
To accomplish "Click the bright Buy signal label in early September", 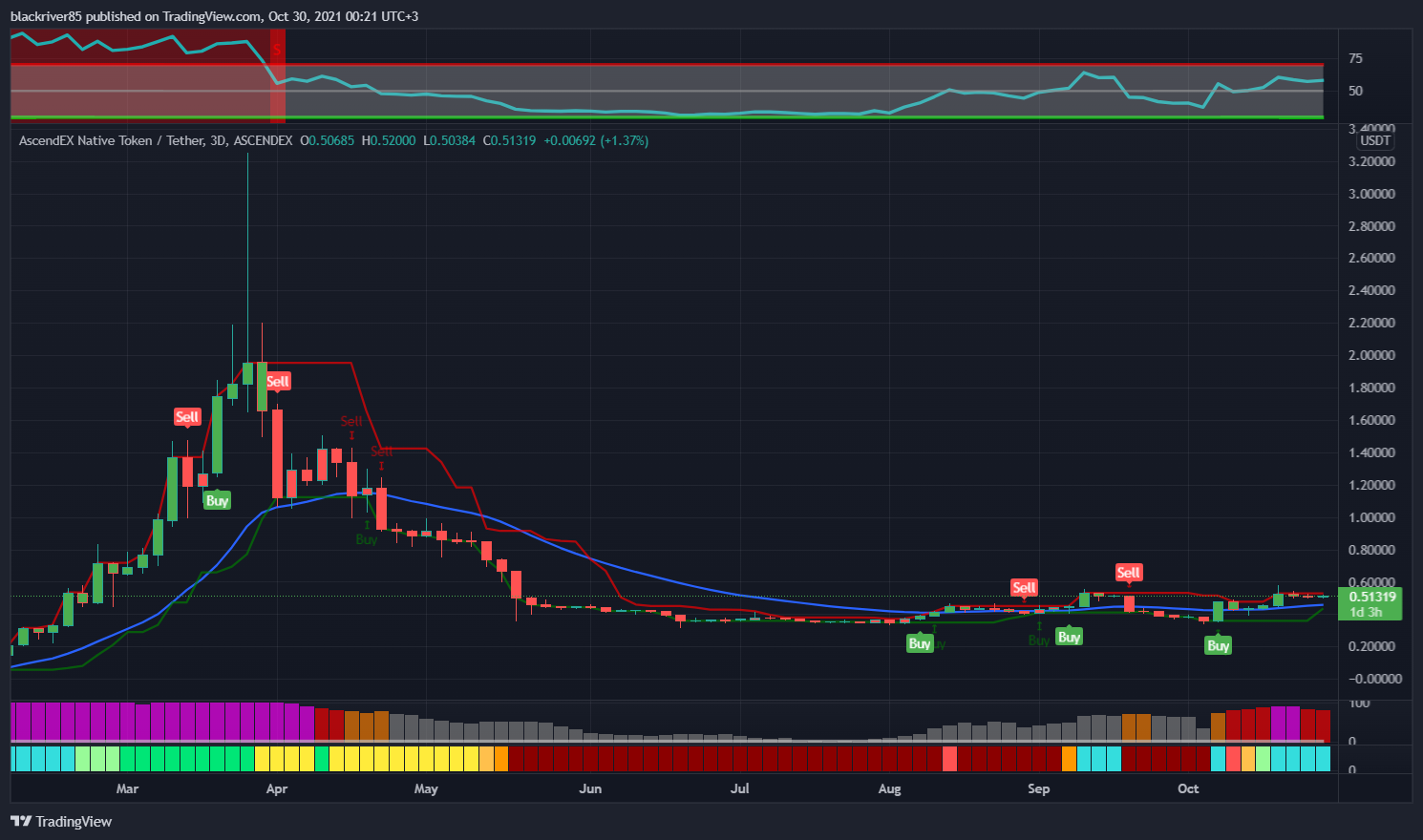I will [1069, 637].
